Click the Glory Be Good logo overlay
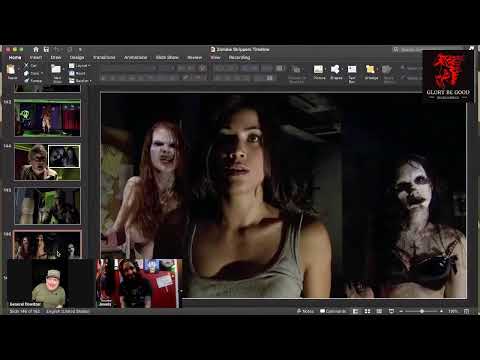This screenshot has width=480, height=360. coord(448,76)
